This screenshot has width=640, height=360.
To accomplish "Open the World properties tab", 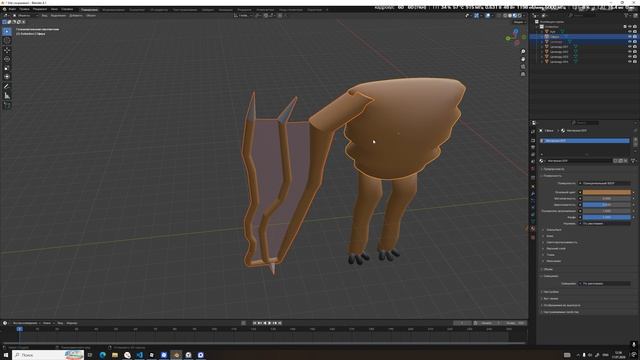I will [x=533, y=169].
